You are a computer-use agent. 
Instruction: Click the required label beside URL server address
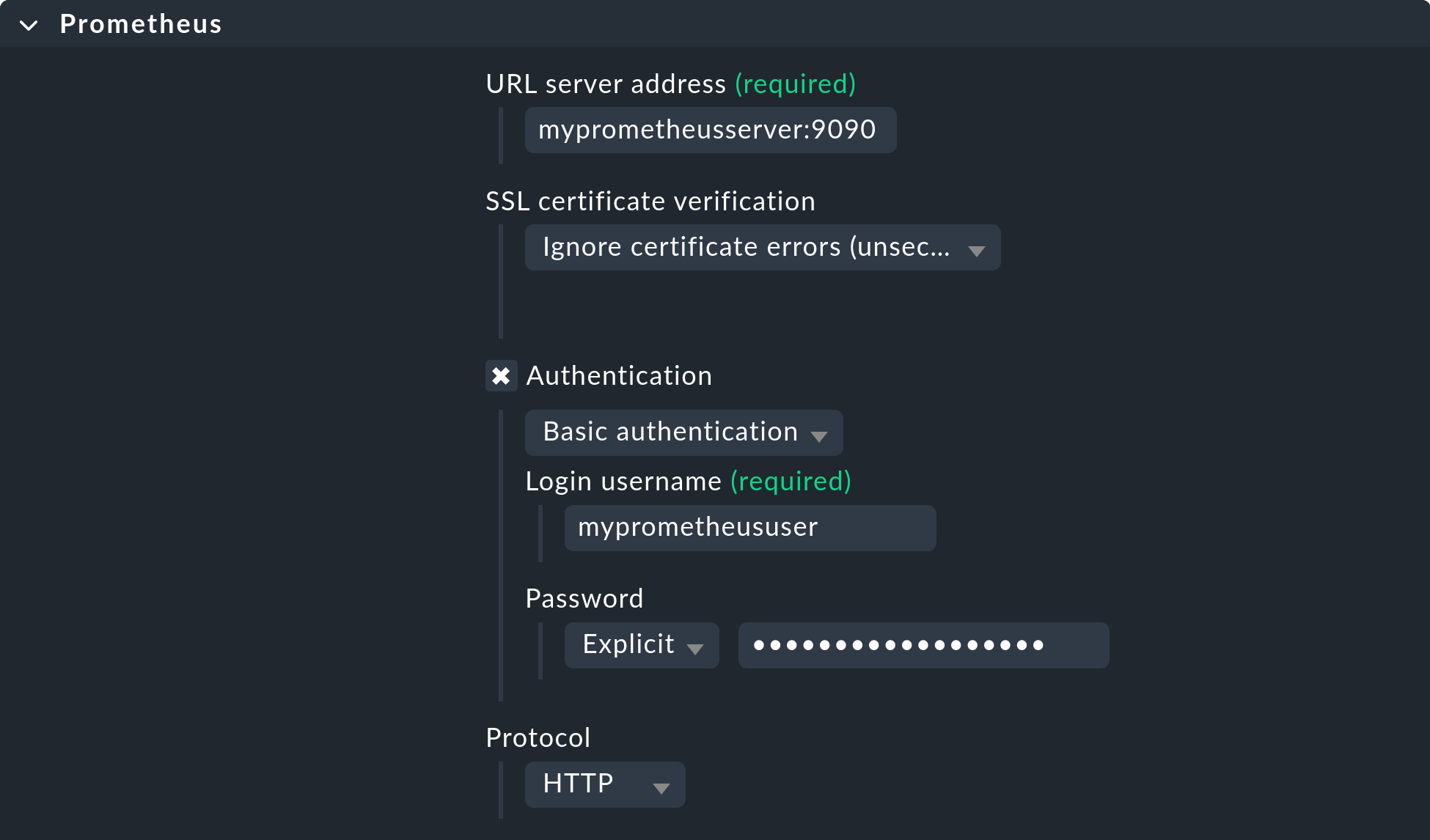click(x=795, y=84)
